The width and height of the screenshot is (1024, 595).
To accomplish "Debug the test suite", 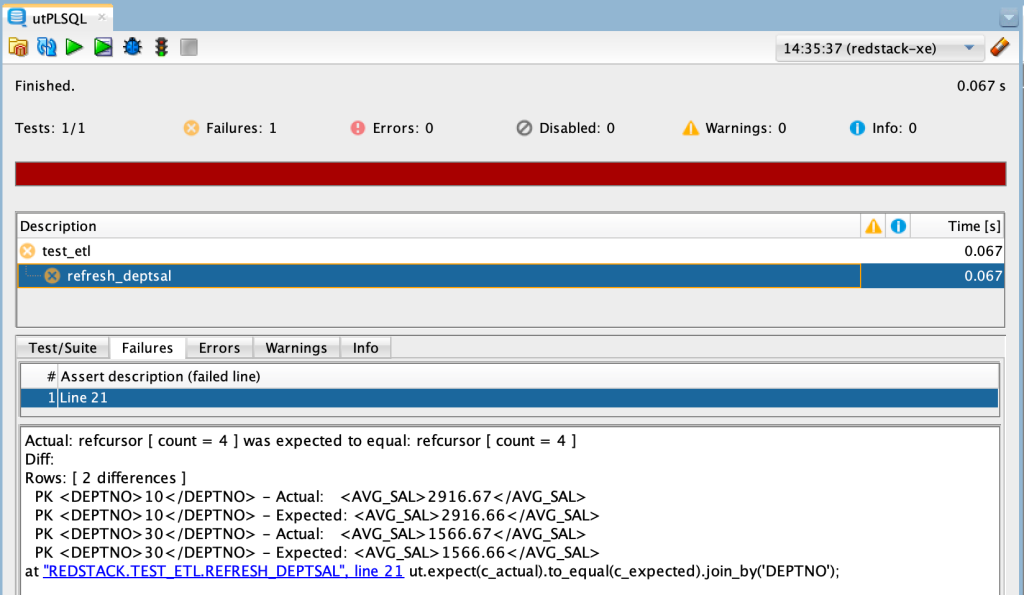I will point(131,46).
